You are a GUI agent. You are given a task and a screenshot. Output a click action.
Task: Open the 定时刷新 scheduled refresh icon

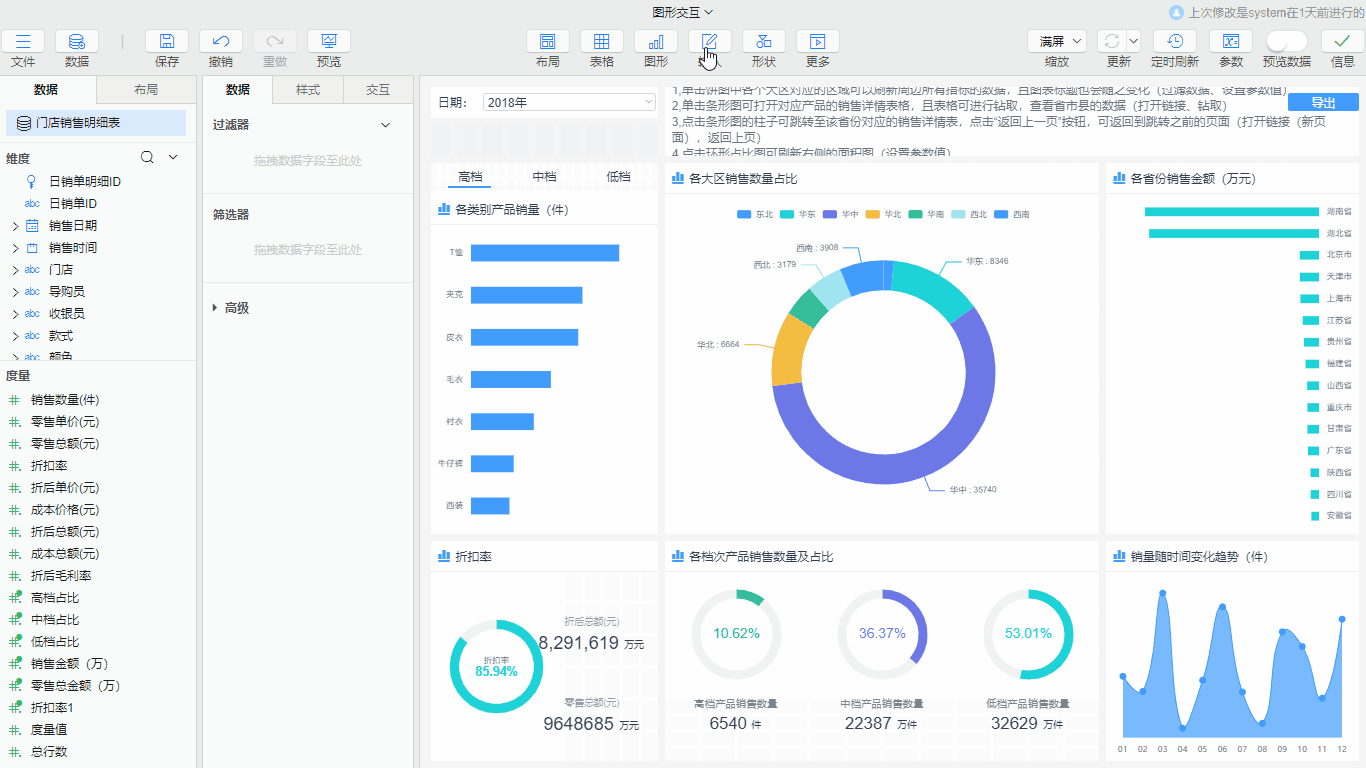(1175, 42)
